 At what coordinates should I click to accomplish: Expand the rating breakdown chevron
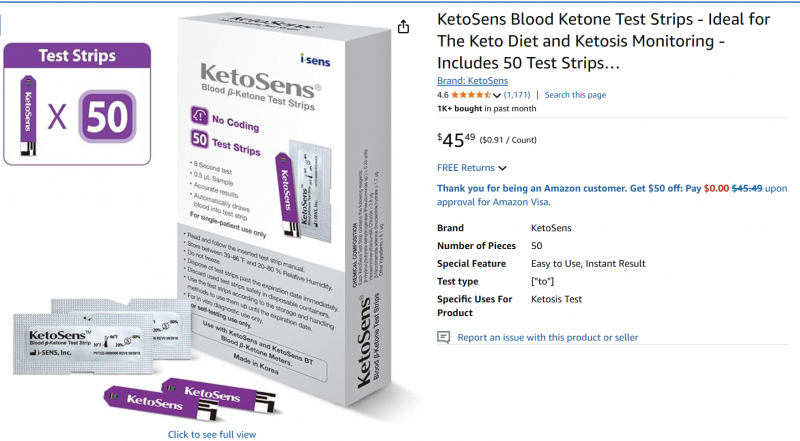click(497, 95)
